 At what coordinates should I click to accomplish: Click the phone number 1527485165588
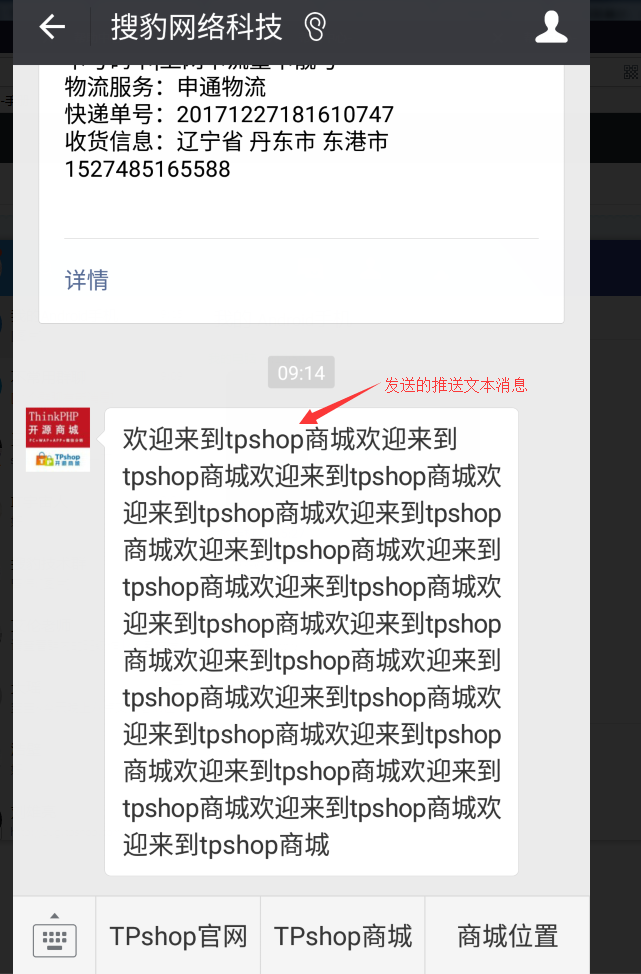(148, 169)
